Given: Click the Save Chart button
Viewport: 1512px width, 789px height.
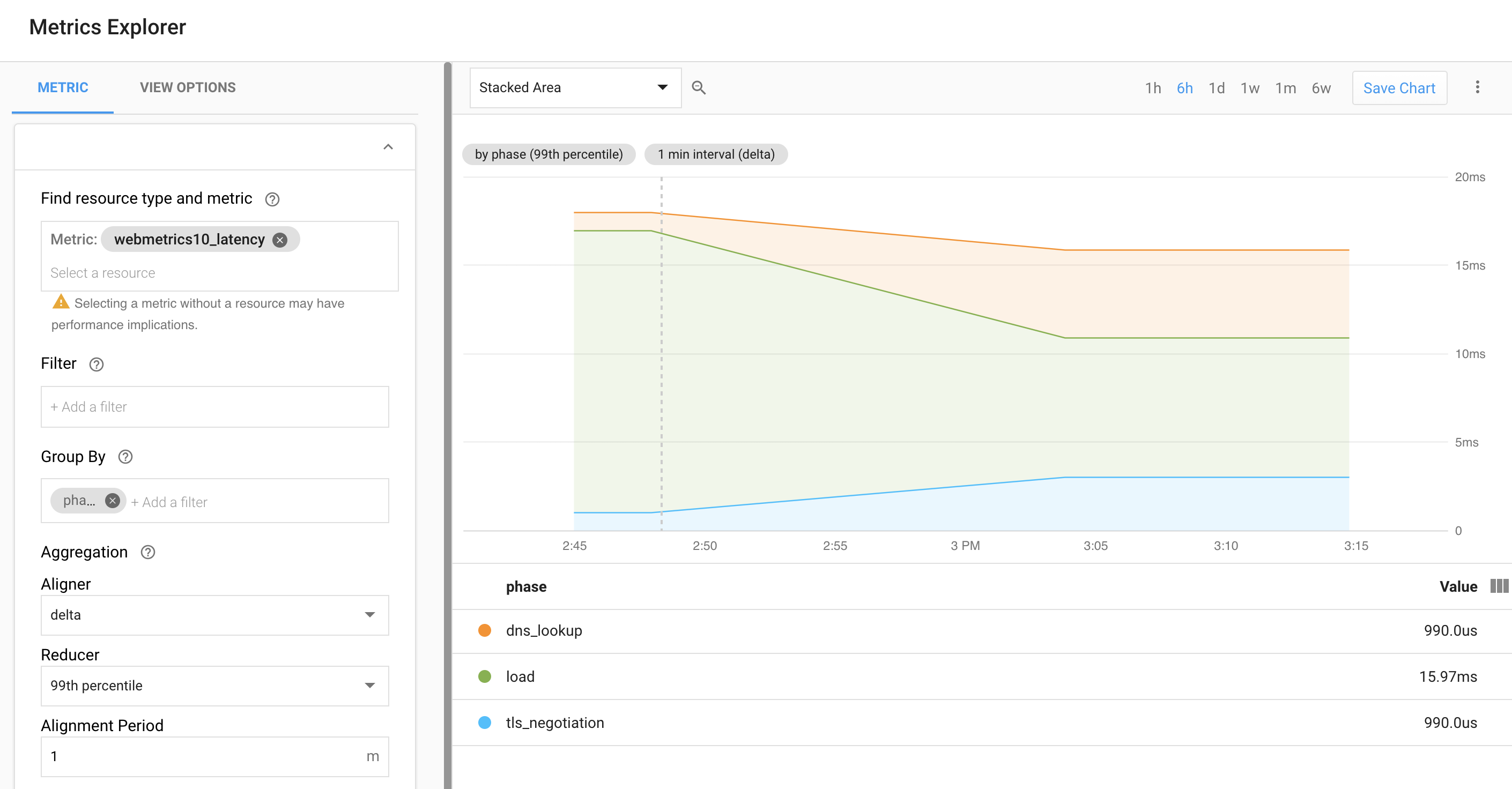Looking at the screenshot, I should [1399, 87].
